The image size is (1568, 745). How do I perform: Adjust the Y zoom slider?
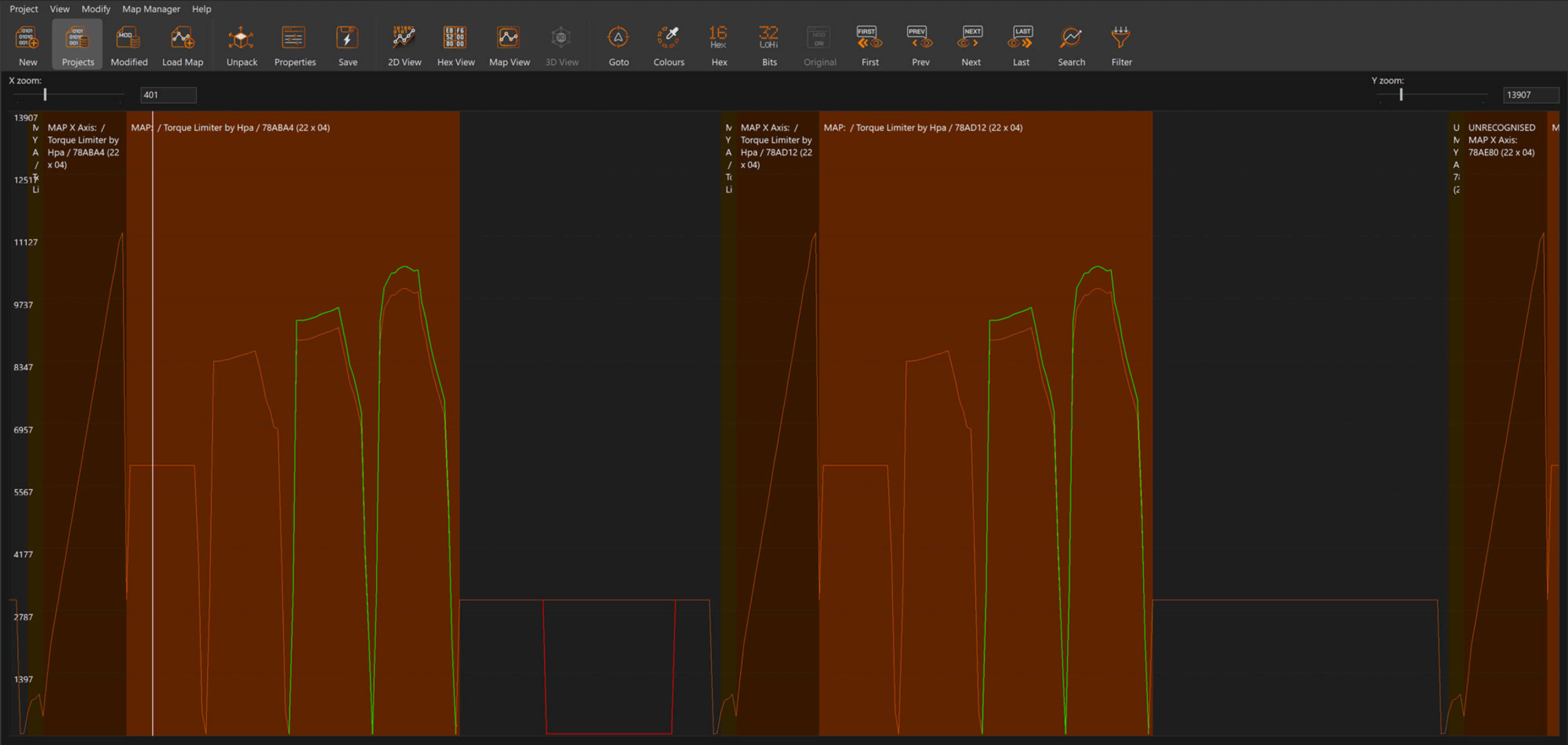pos(1401,94)
